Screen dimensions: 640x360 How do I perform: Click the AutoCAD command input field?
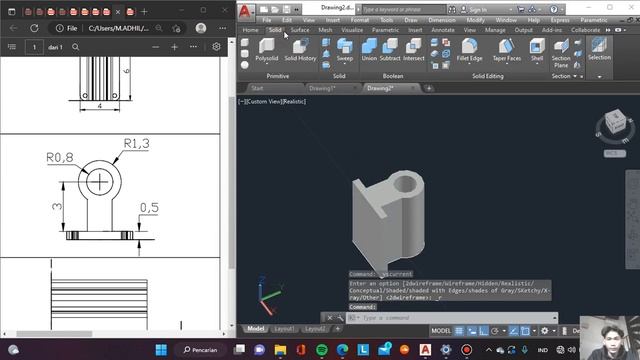452,318
